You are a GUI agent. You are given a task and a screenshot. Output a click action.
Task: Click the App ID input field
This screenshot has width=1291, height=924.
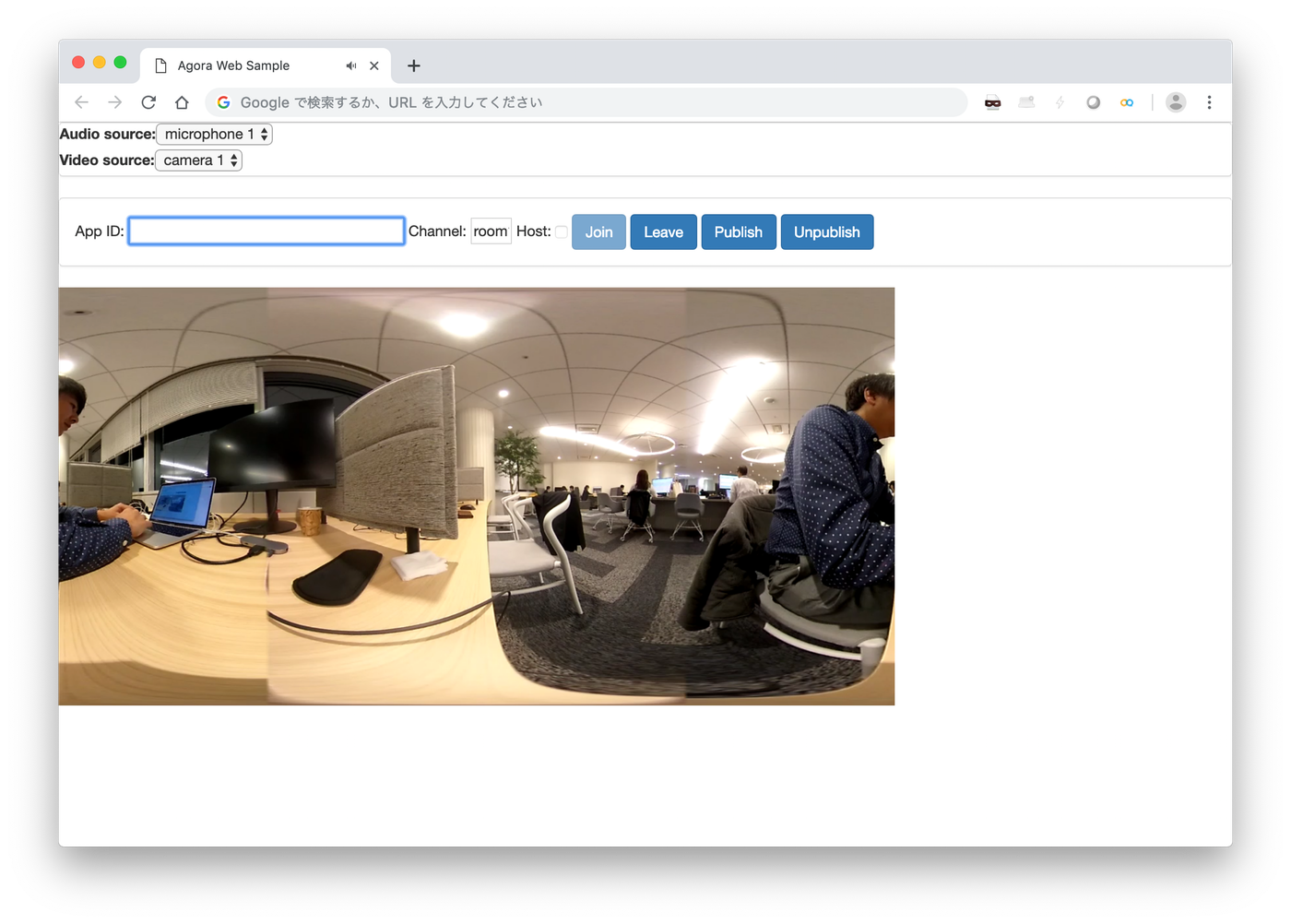point(266,231)
